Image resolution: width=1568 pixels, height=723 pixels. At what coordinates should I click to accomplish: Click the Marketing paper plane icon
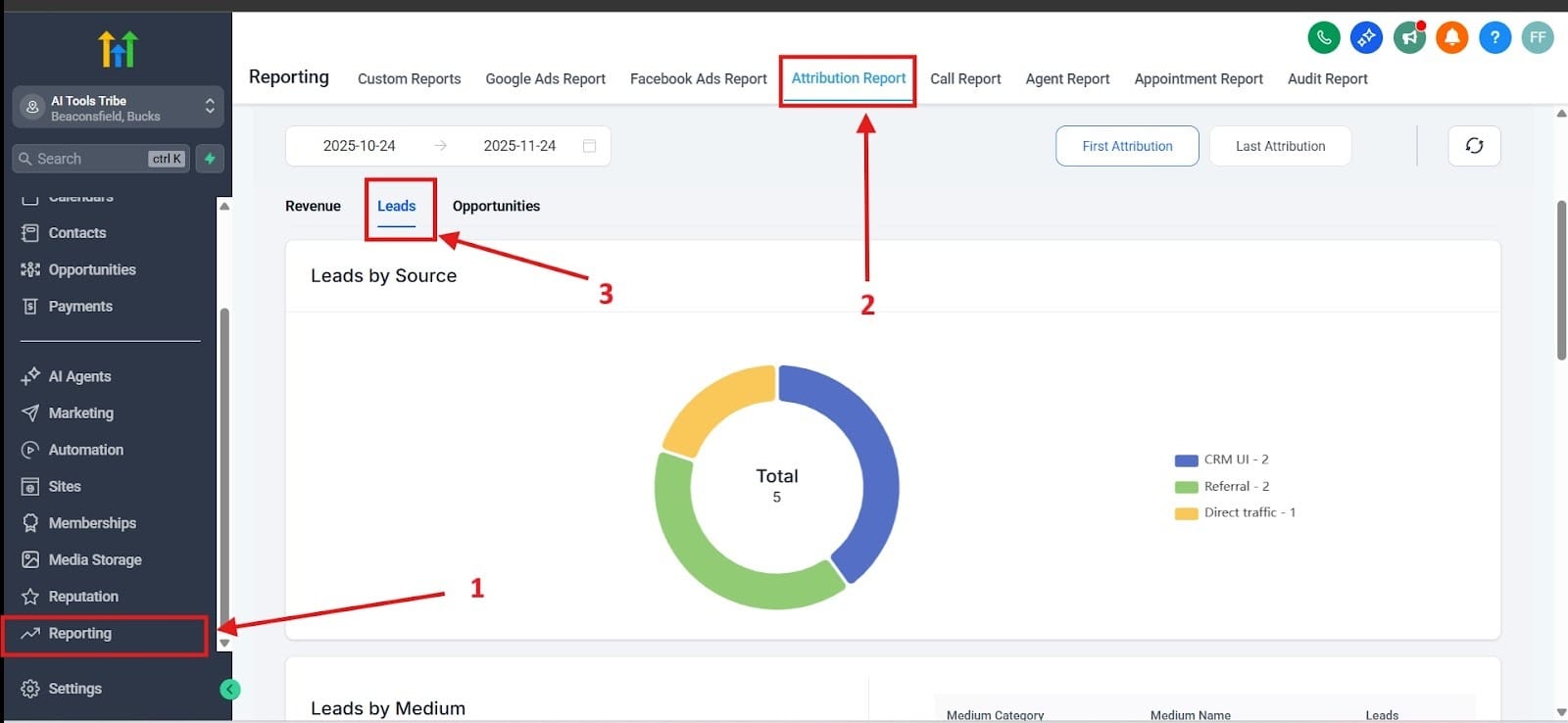coord(30,413)
